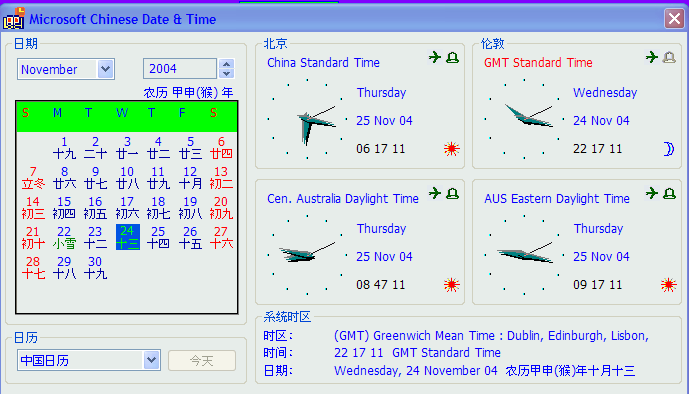Click the sun icon beside AUS Eastern time
This screenshot has width=689, height=394.
pyautogui.click(x=668, y=285)
